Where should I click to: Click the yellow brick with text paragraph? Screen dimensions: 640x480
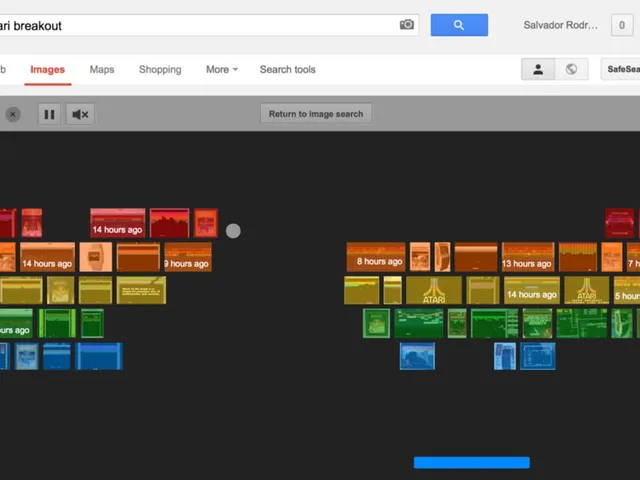click(141, 290)
